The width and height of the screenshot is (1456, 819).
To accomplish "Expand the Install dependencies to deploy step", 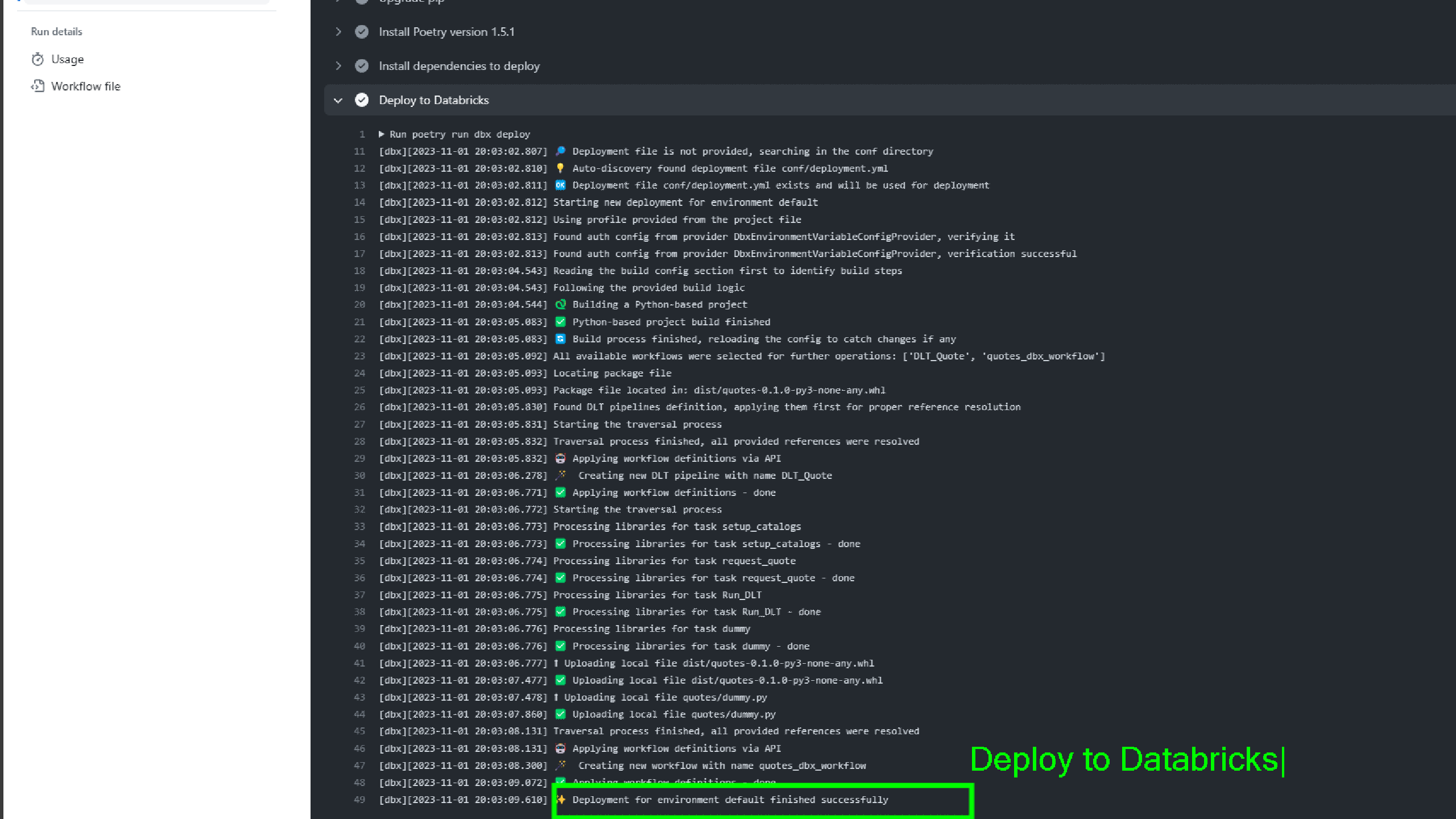I will click(338, 66).
